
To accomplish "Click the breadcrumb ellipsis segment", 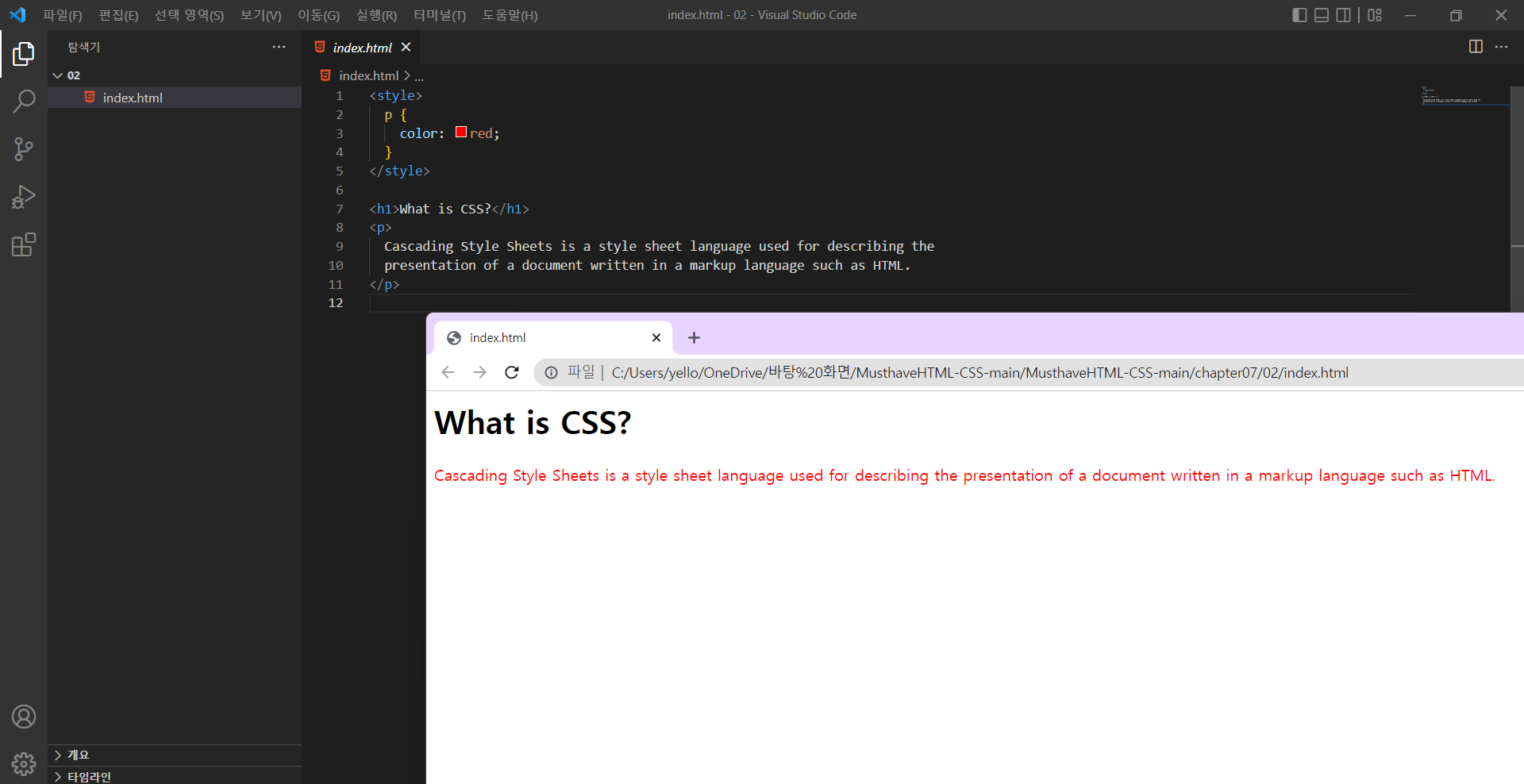I will (x=419, y=76).
